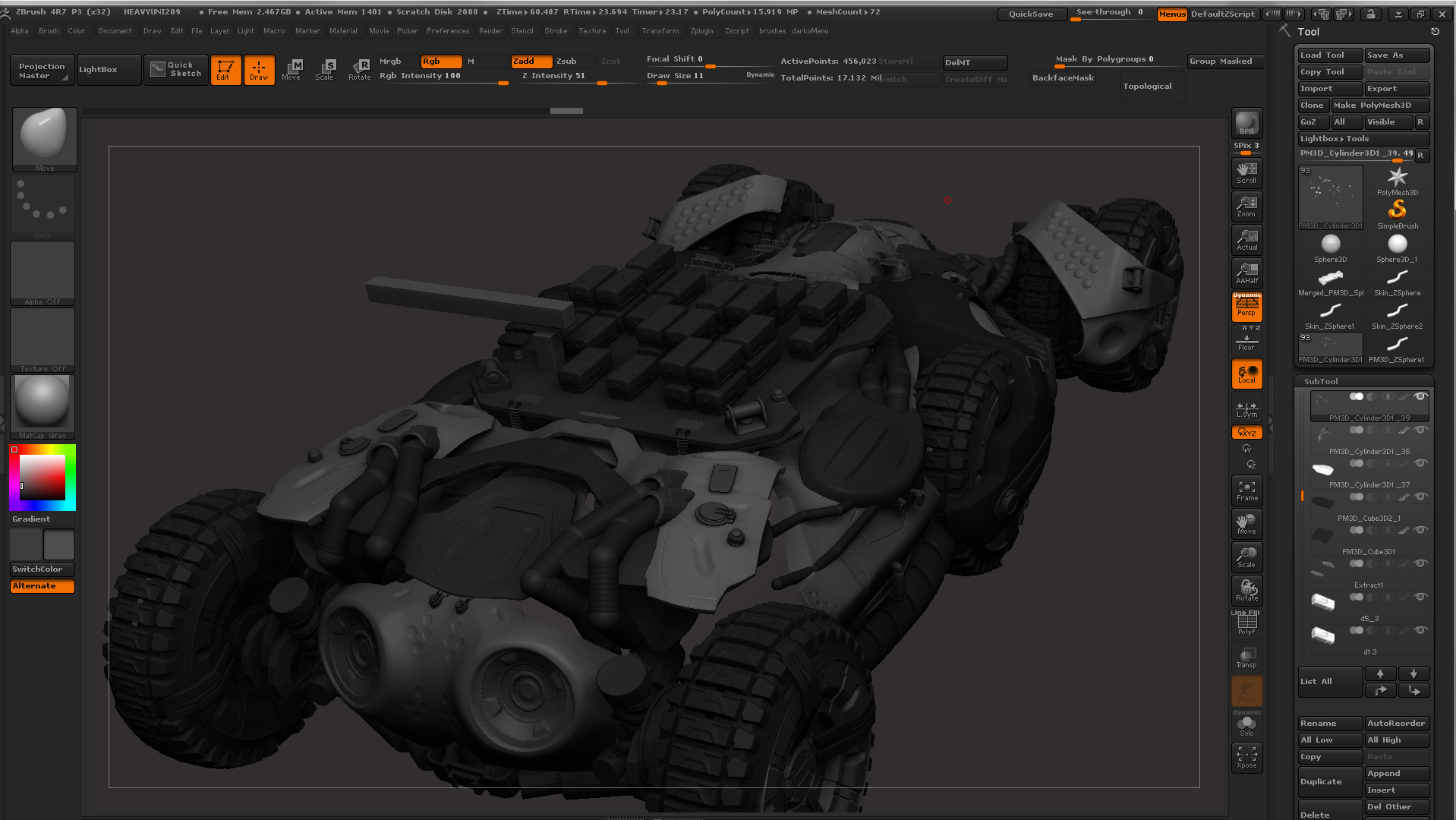The width and height of the screenshot is (1456, 820).
Task: Move subtool down with down arrow
Action: point(1413,673)
